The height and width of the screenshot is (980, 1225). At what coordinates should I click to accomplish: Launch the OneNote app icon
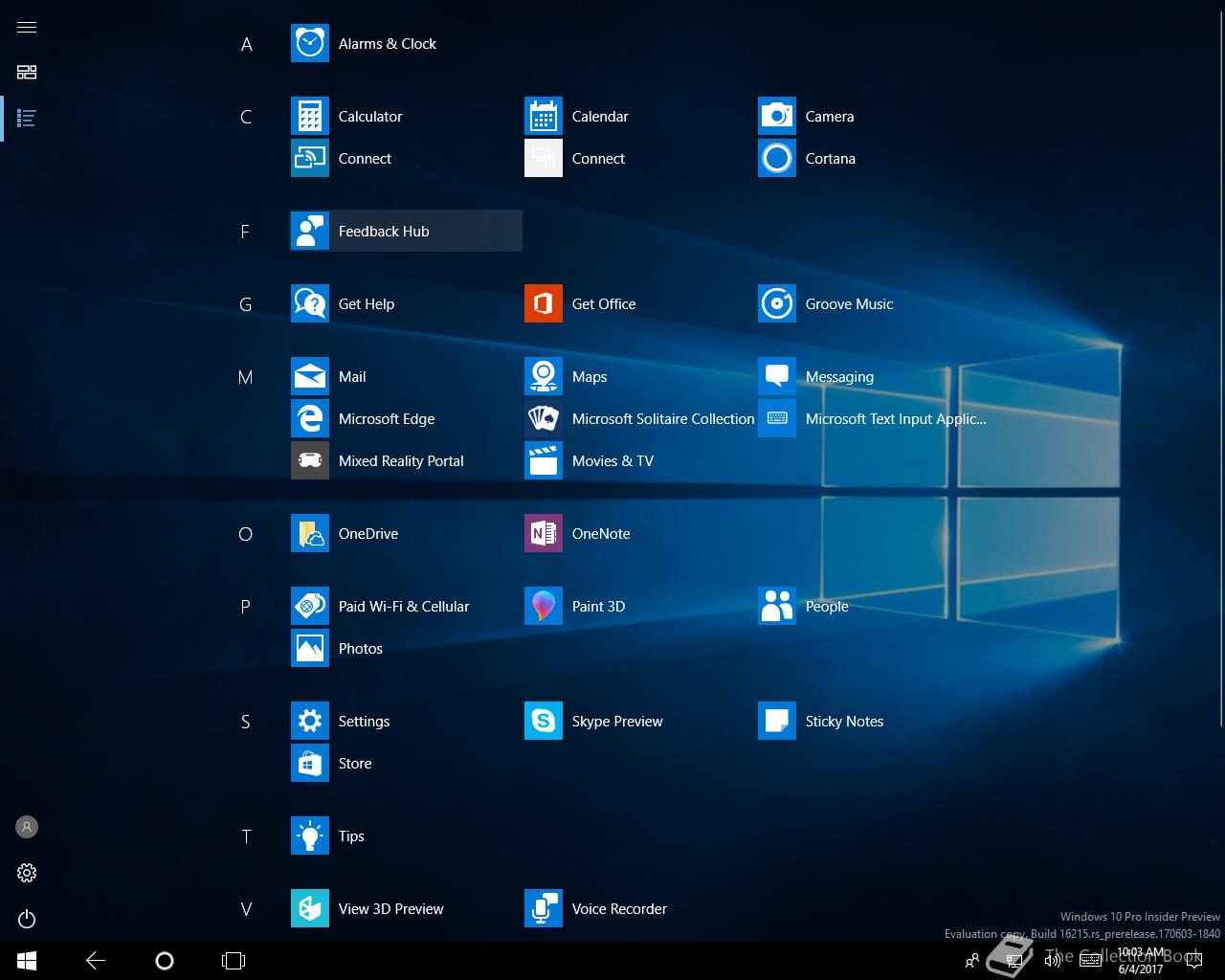[544, 534]
